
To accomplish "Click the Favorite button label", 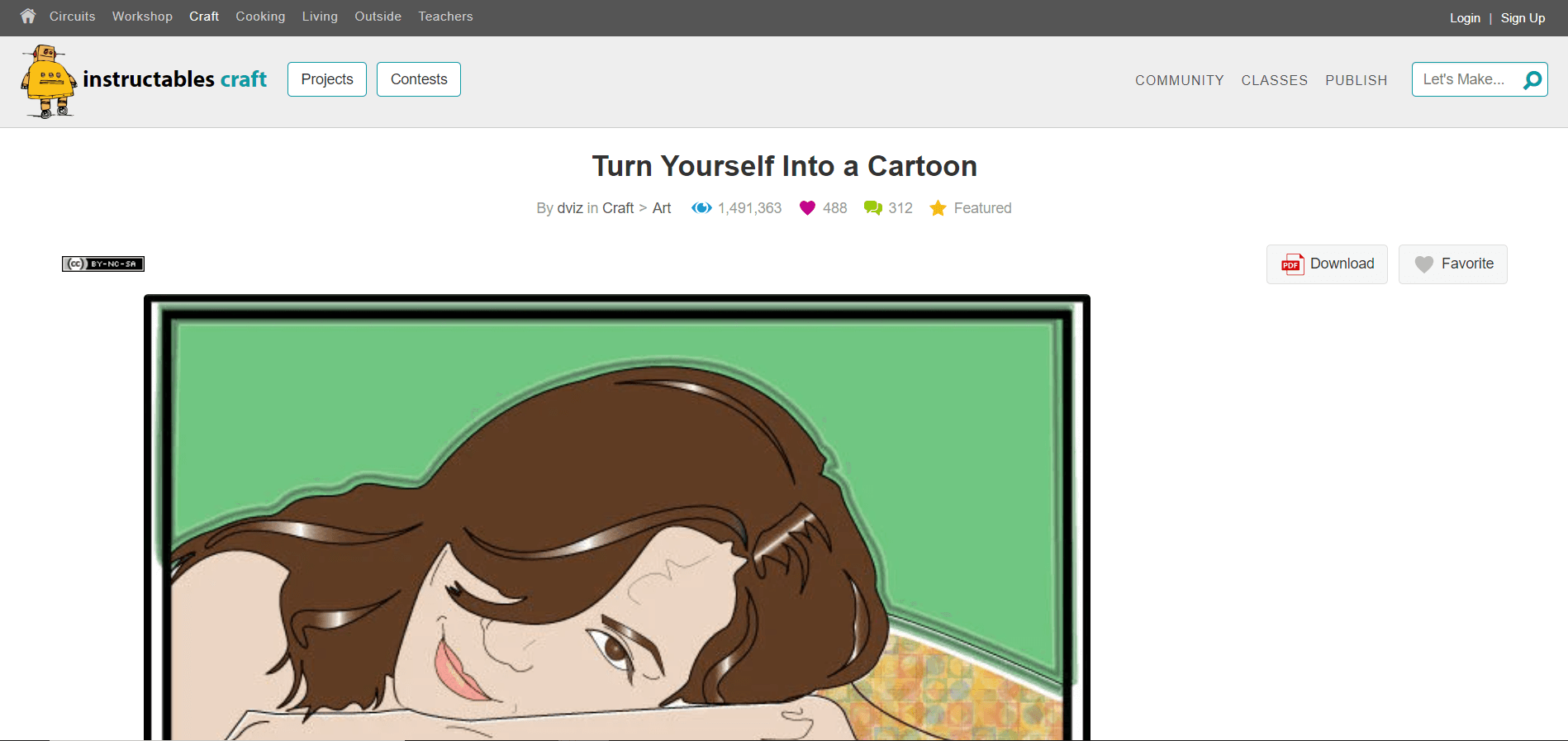I will point(1467,264).
